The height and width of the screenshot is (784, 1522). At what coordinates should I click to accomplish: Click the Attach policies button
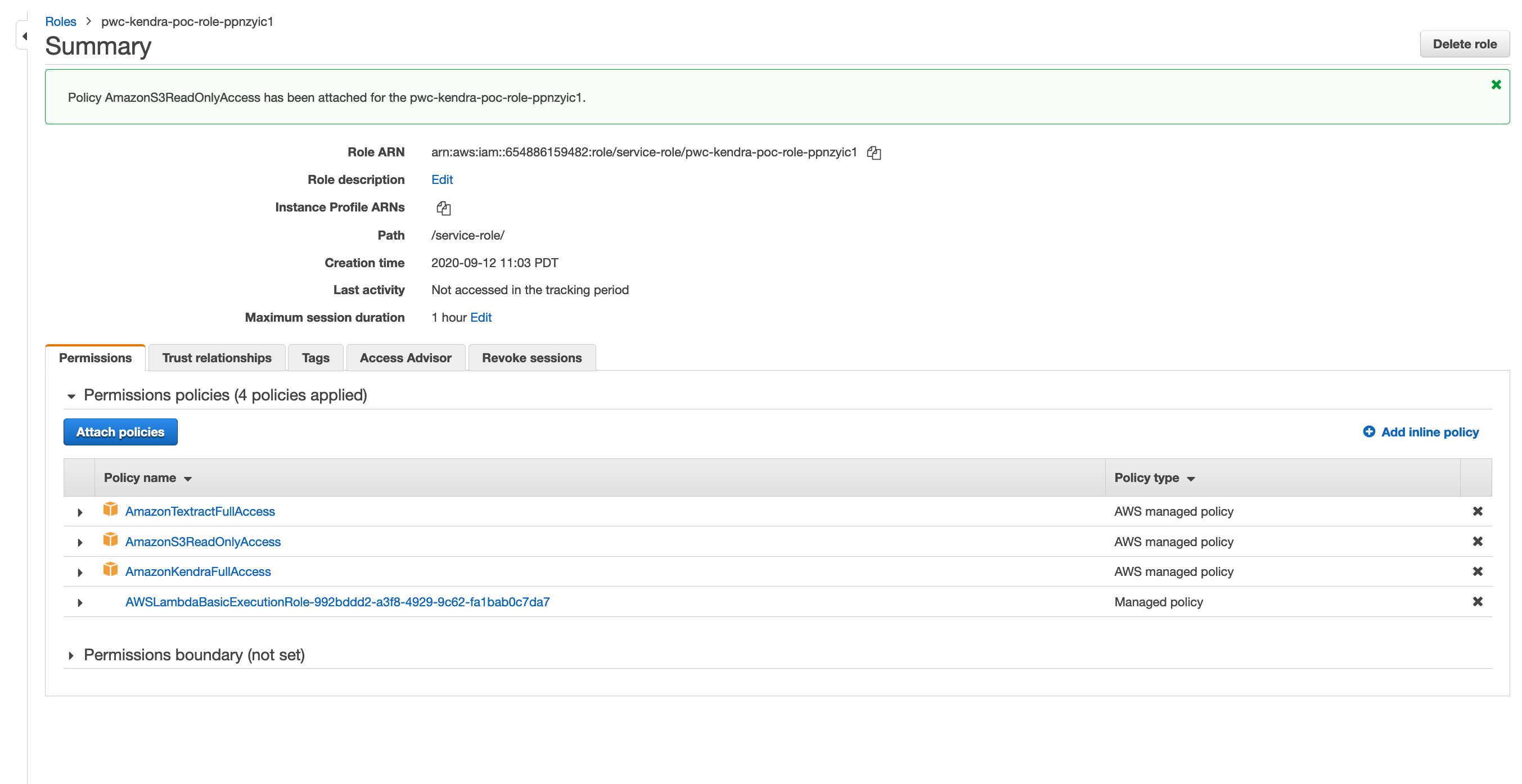120,432
